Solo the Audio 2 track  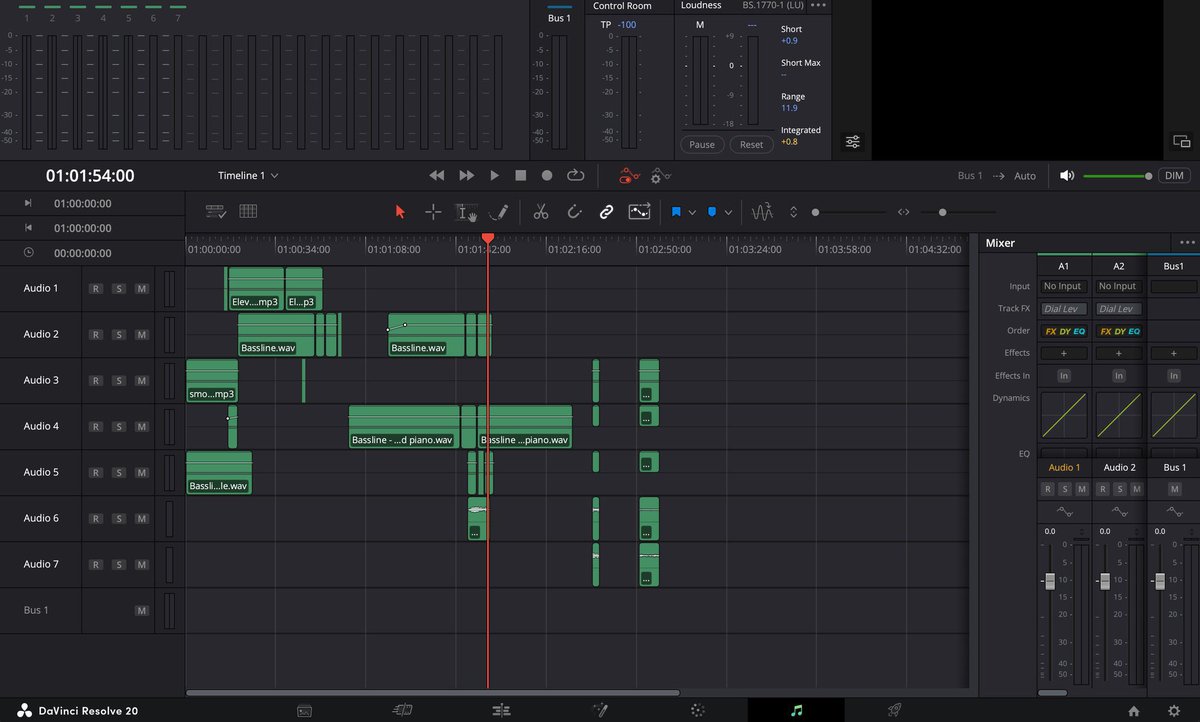point(118,335)
